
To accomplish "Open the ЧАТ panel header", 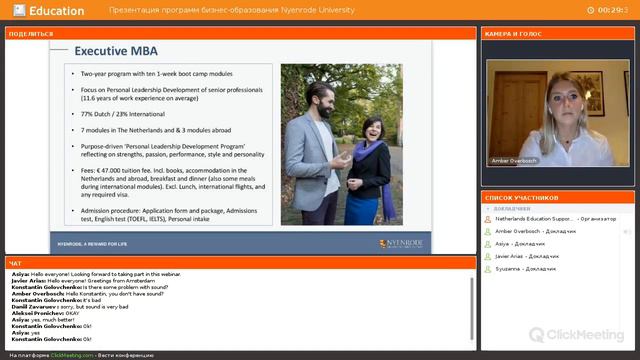I will [240, 263].
